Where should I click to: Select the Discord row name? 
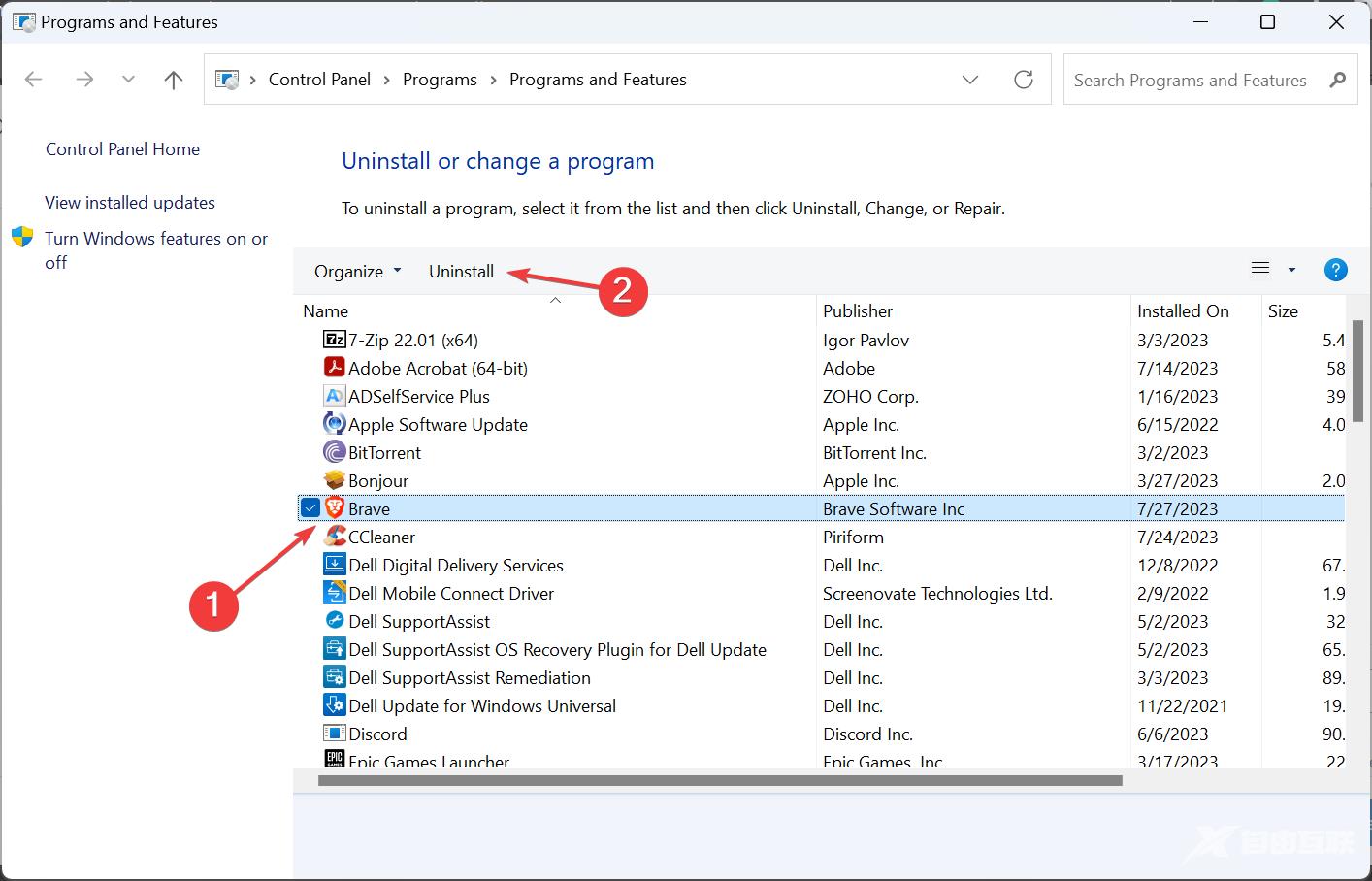click(377, 734)
